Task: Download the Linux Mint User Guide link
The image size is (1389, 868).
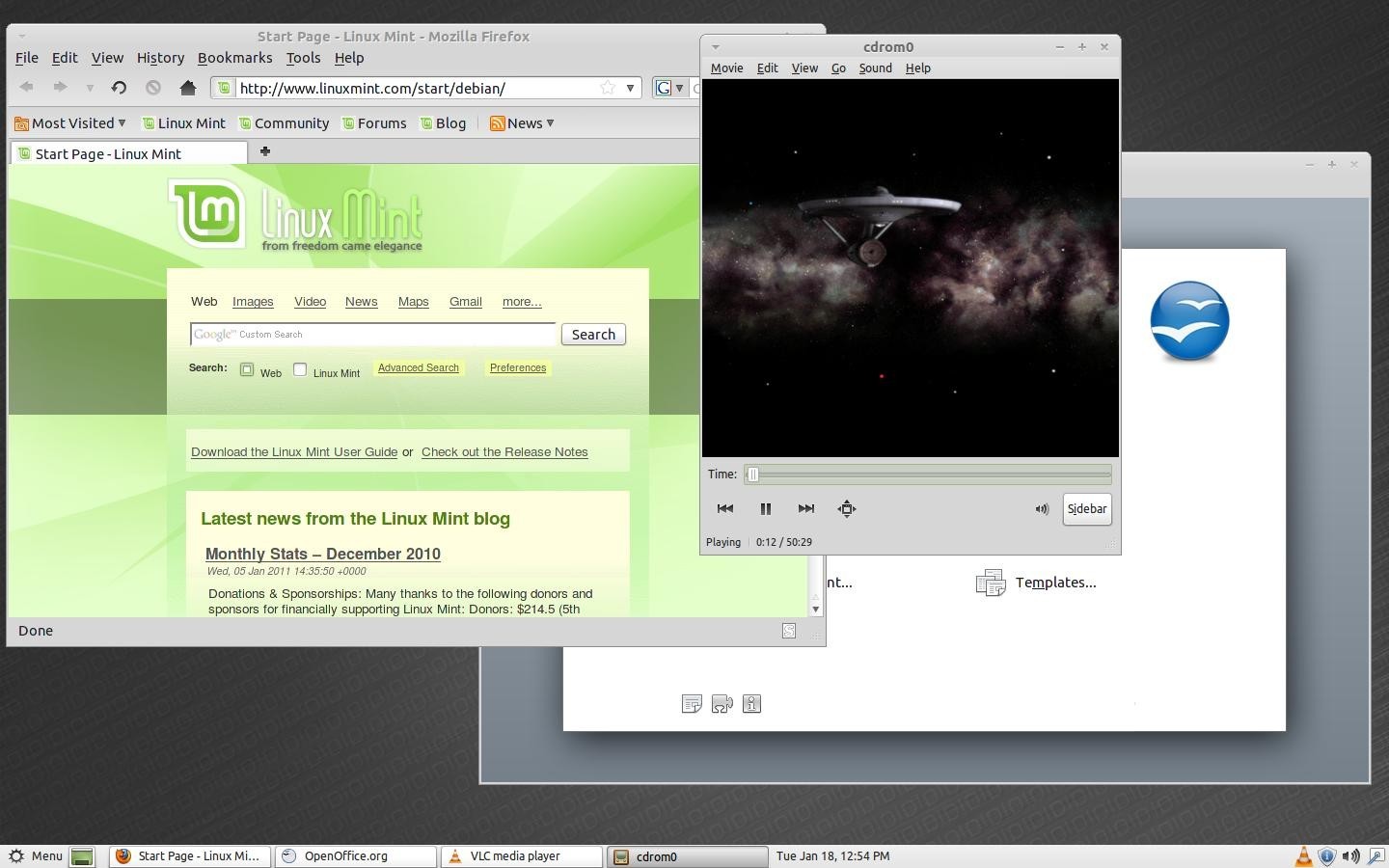Action: [x=294, y=451]
